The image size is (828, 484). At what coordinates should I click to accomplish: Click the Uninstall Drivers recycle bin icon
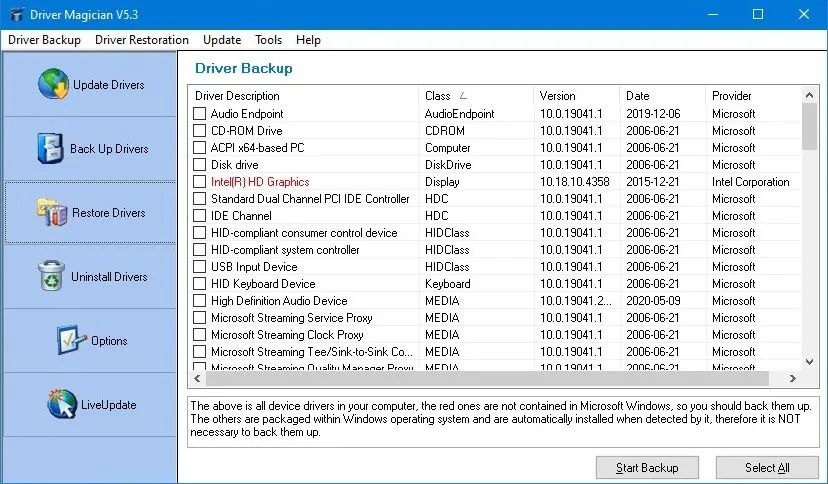point(50,277)
